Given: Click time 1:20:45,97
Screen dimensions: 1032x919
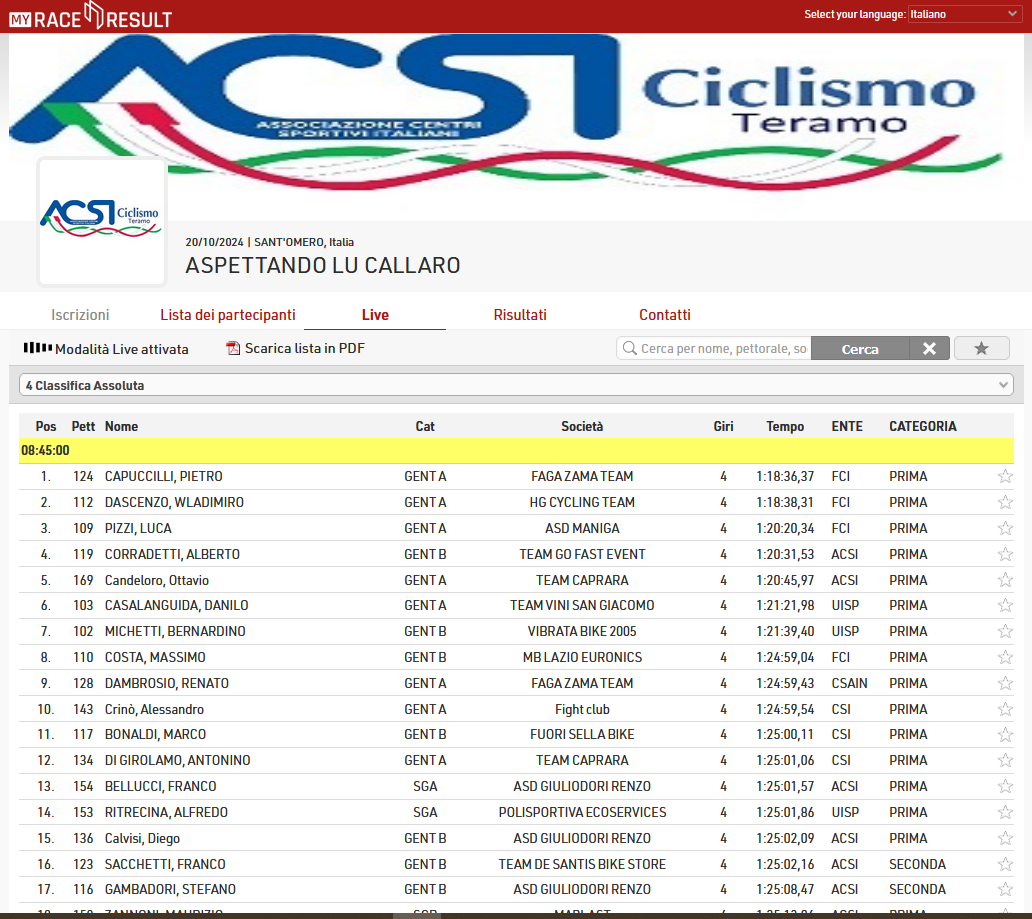Looking at the screenshot, I should (785, 580).
